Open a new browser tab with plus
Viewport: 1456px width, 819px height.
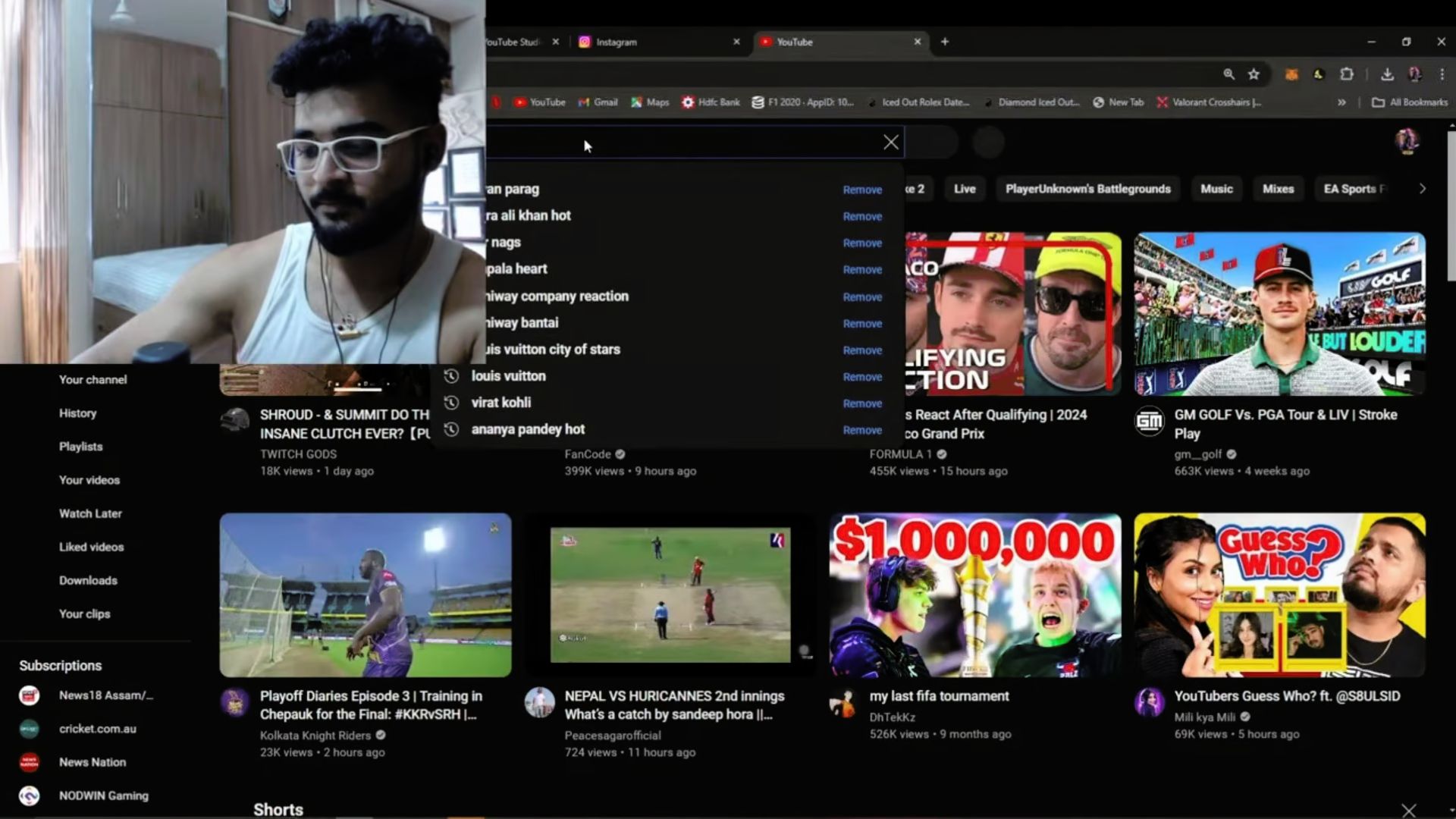click(945, 42)
